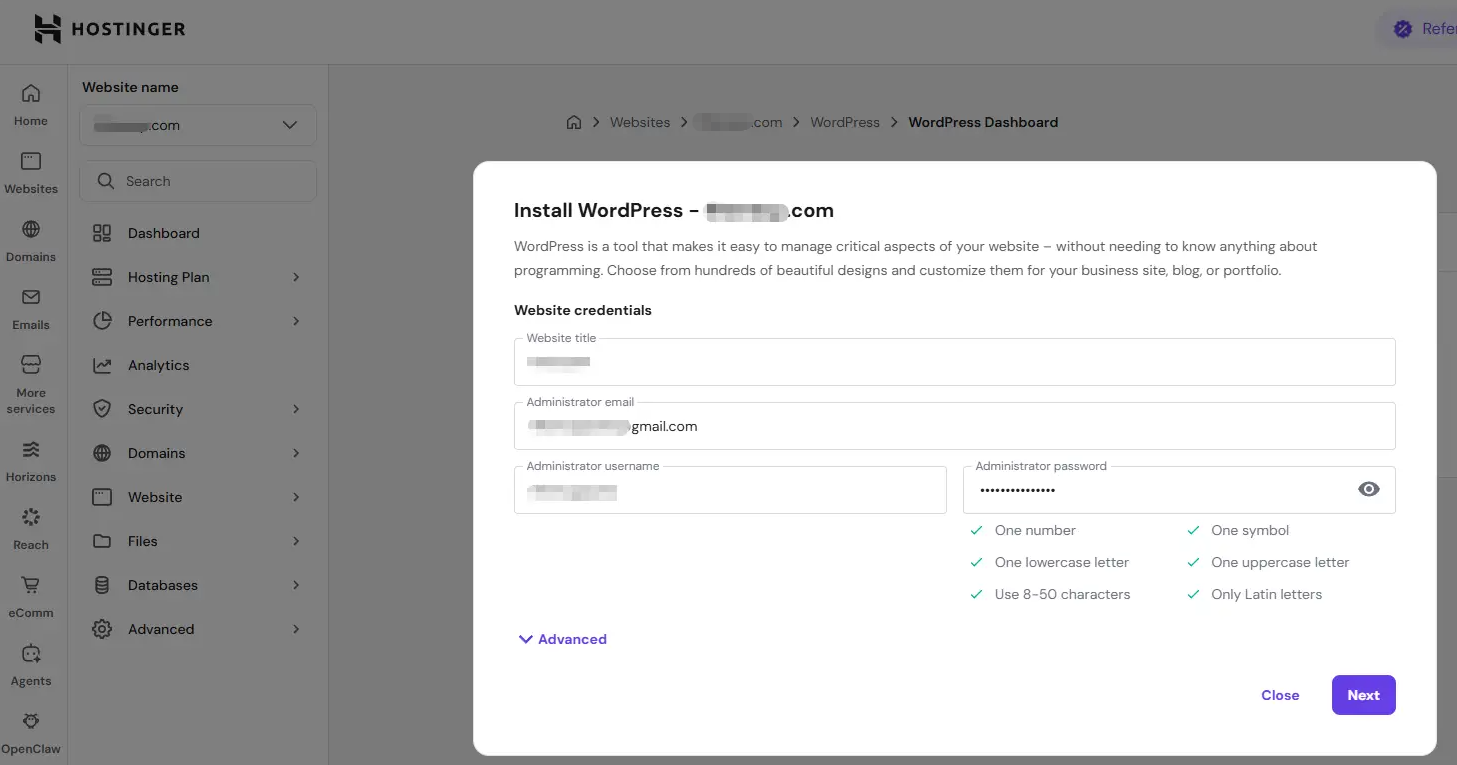Click the home icon in breadcrumb

coord(574,122)
